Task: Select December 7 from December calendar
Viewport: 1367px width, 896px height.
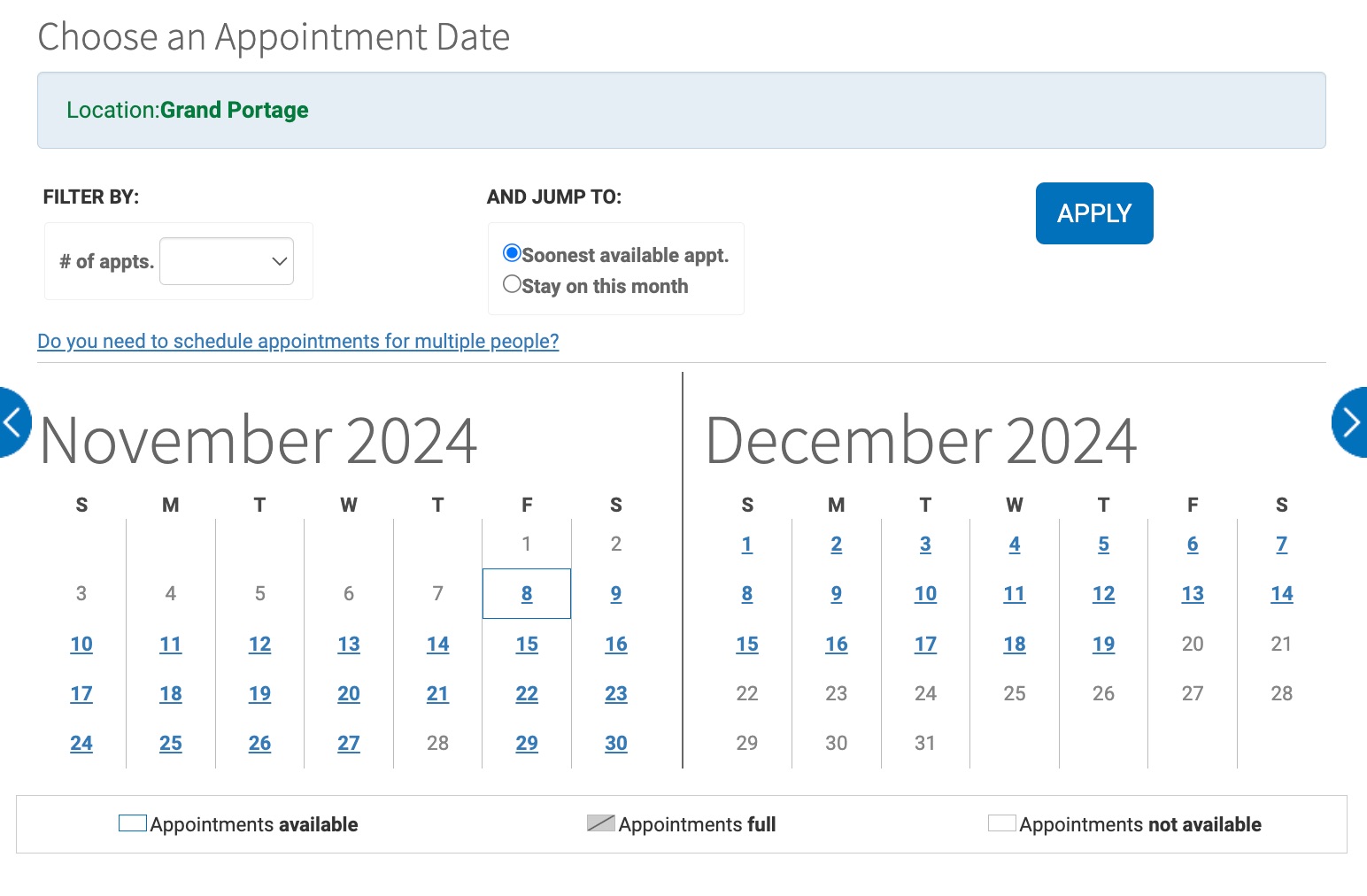Action: pos(1281,544)
